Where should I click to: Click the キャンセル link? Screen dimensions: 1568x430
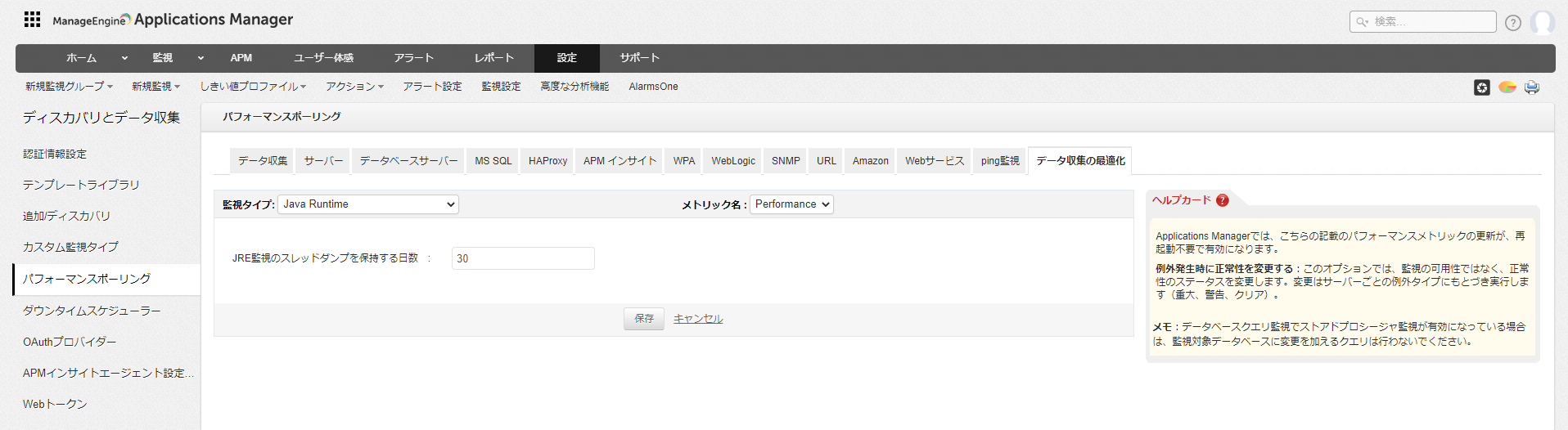(698, 319)
